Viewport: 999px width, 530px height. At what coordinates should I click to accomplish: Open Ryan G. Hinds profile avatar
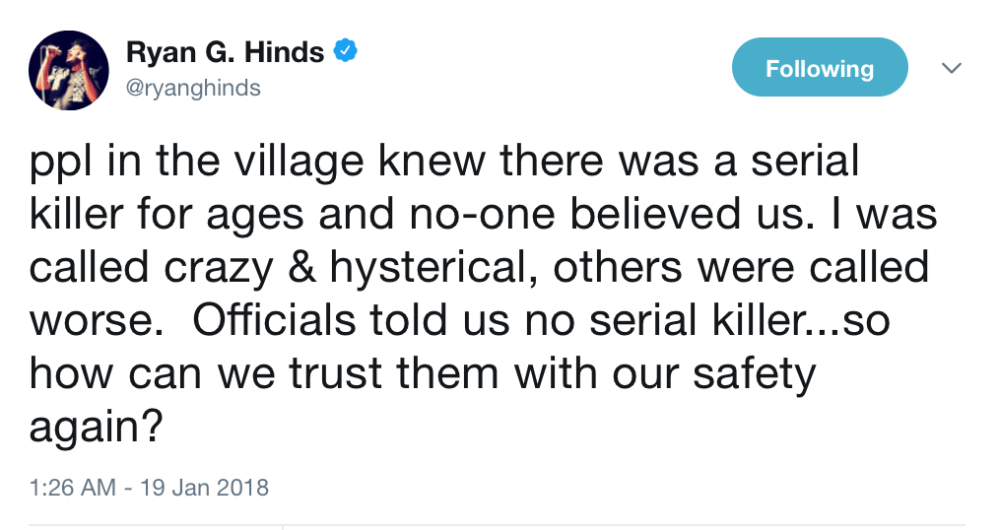(69, 71)
